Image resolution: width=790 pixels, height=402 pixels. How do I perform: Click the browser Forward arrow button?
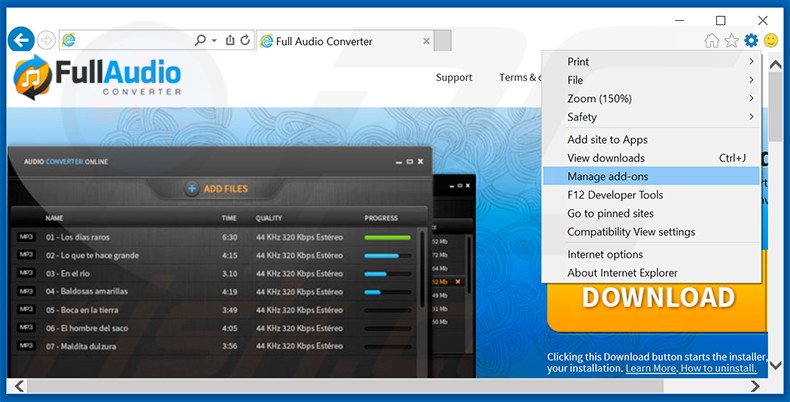(x=46, y=40)
